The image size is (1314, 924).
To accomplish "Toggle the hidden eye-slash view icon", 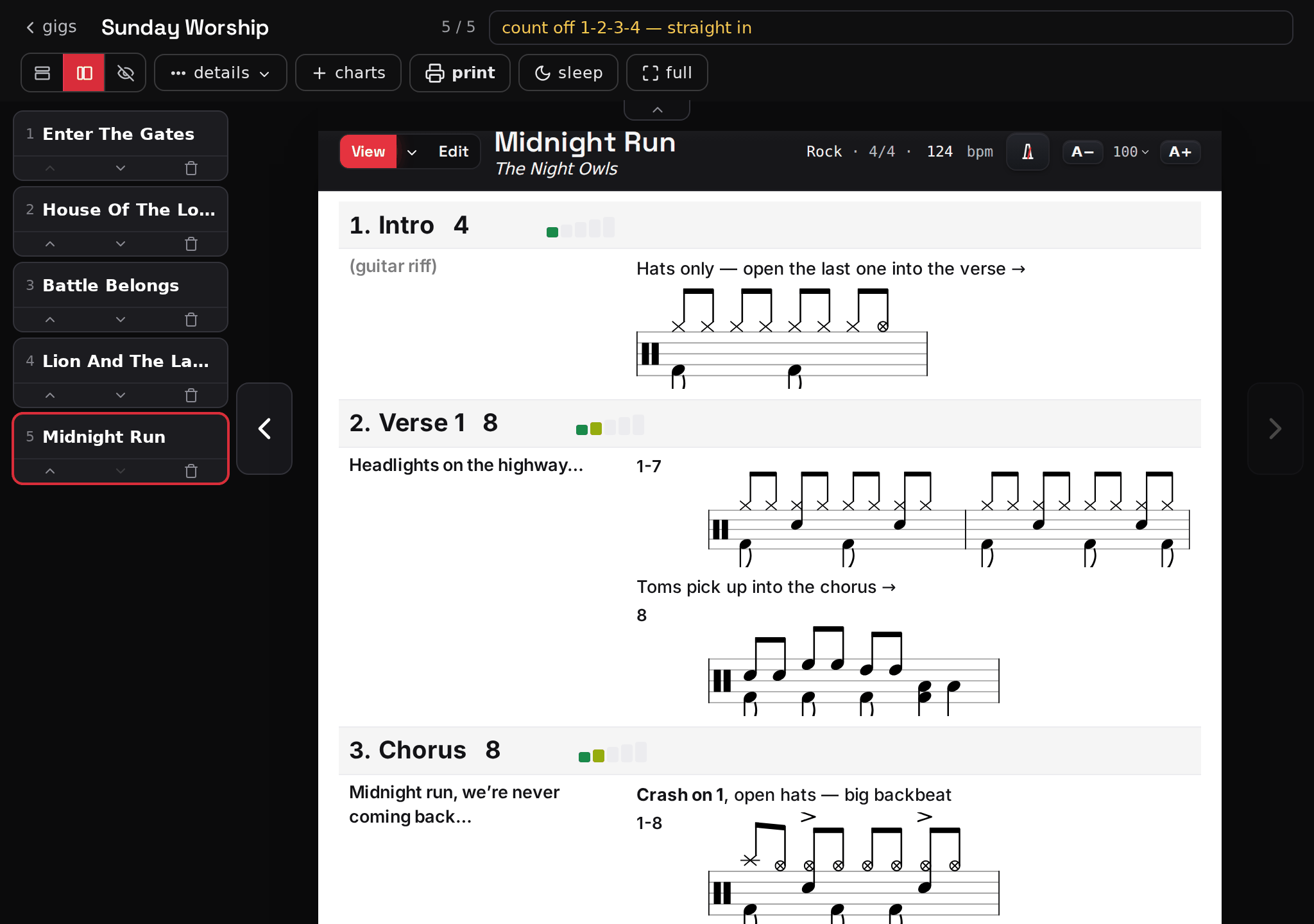I will click(x=125, y=73).
